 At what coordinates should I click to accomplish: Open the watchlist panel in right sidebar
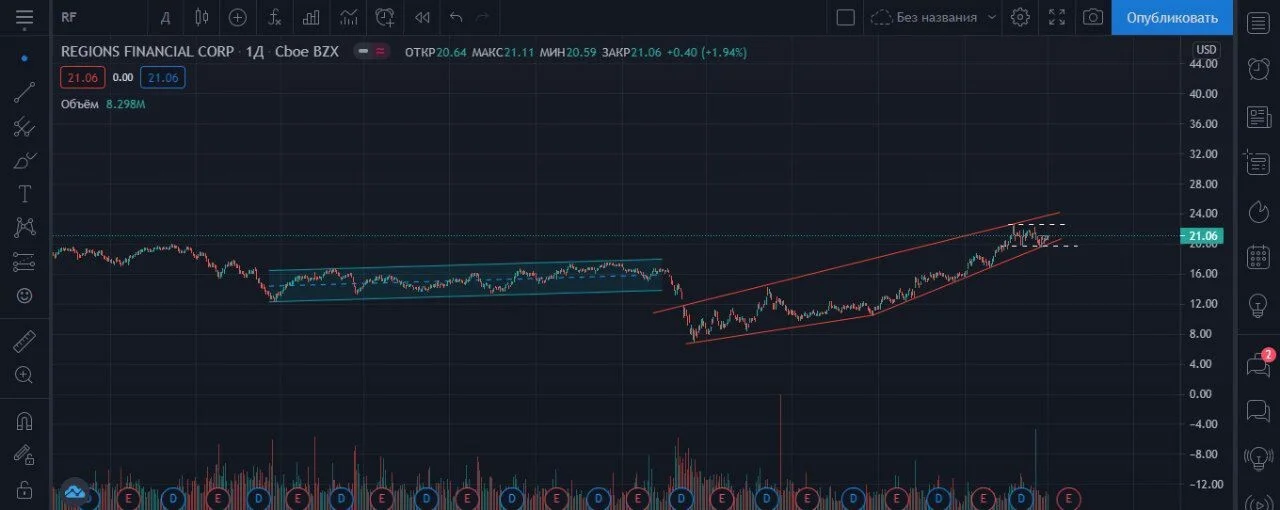1258,23
